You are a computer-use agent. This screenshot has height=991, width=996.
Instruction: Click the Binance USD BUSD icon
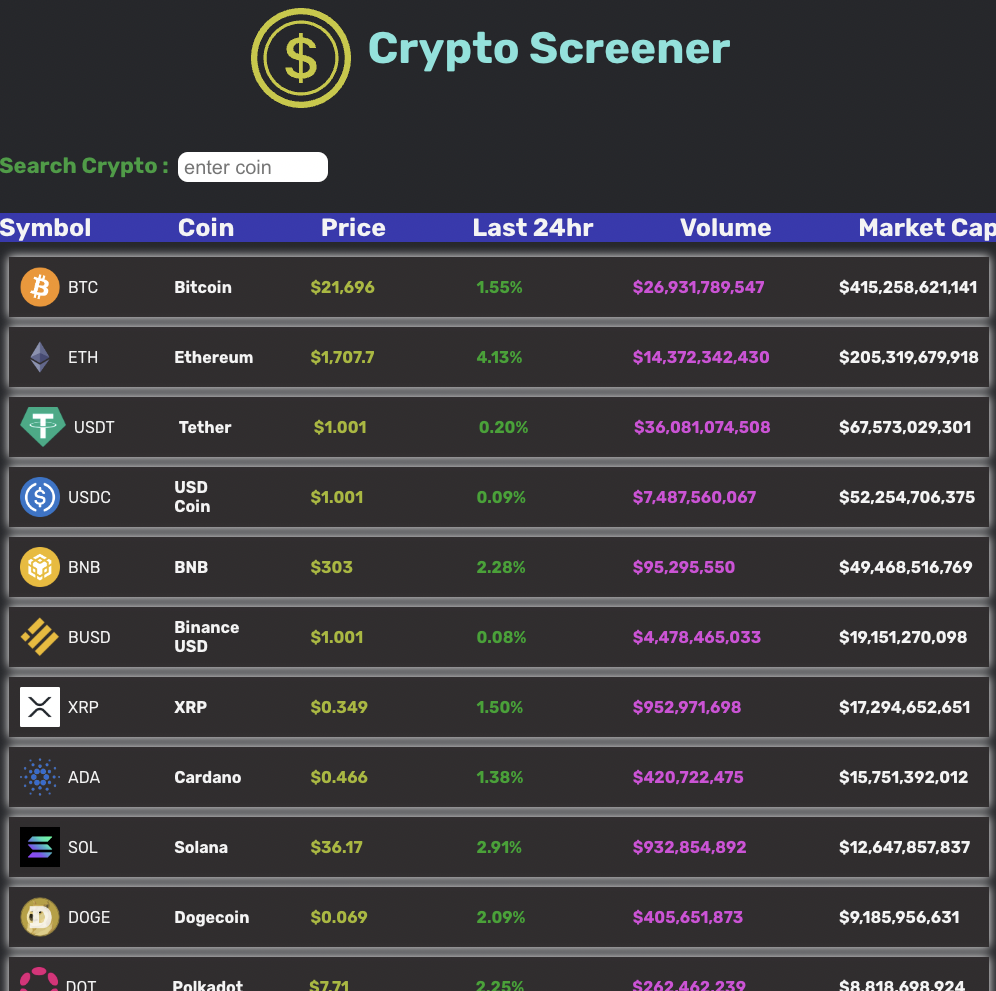click(x=39, y=637)
